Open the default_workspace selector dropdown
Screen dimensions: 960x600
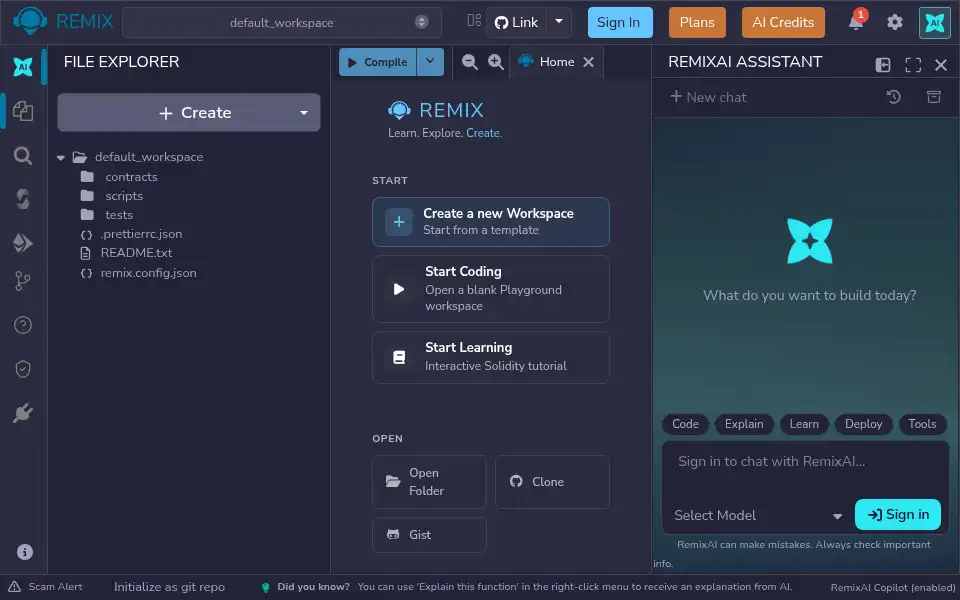pos(282,23)
